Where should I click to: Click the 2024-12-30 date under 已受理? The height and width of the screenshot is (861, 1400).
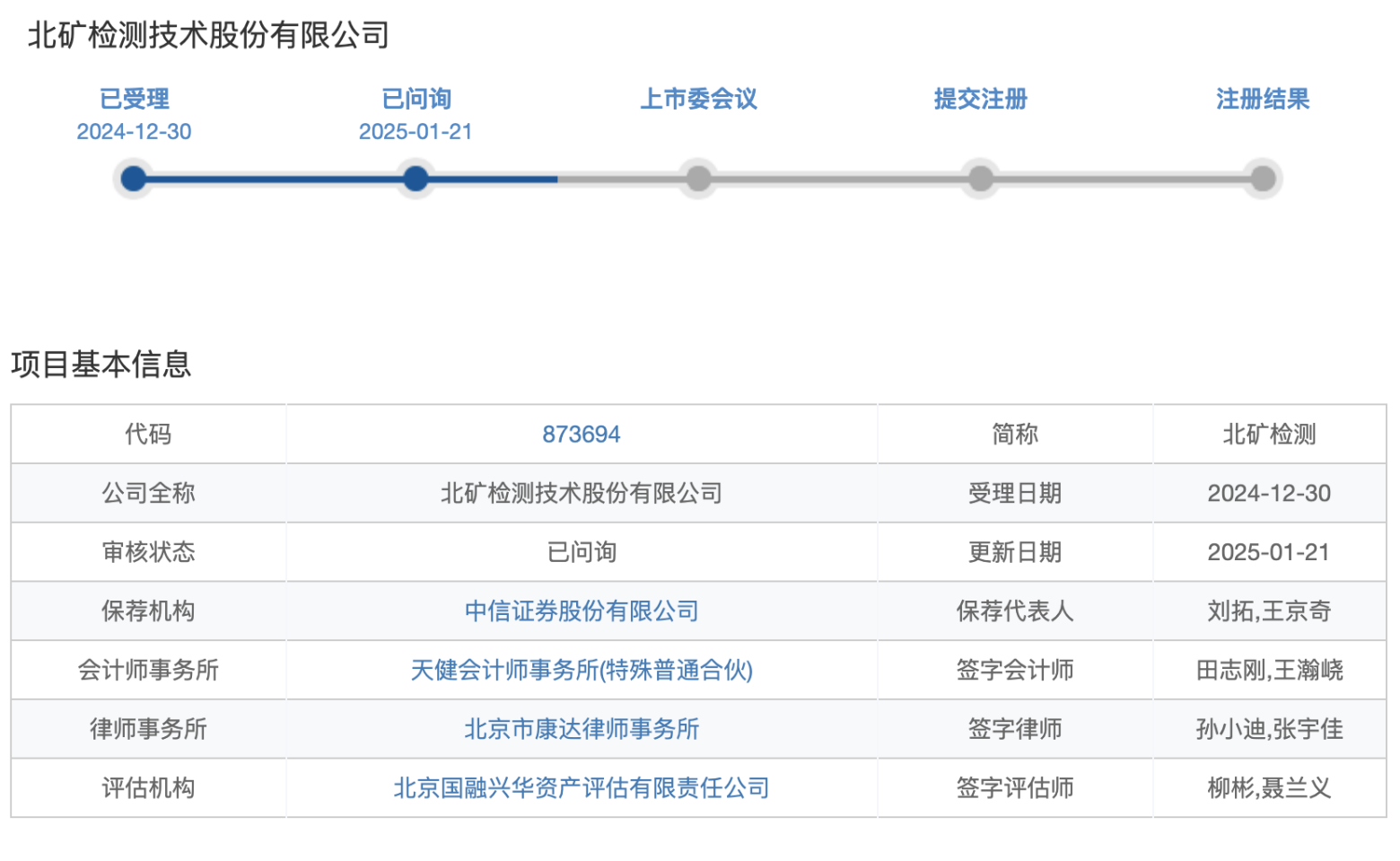[134, 132]
